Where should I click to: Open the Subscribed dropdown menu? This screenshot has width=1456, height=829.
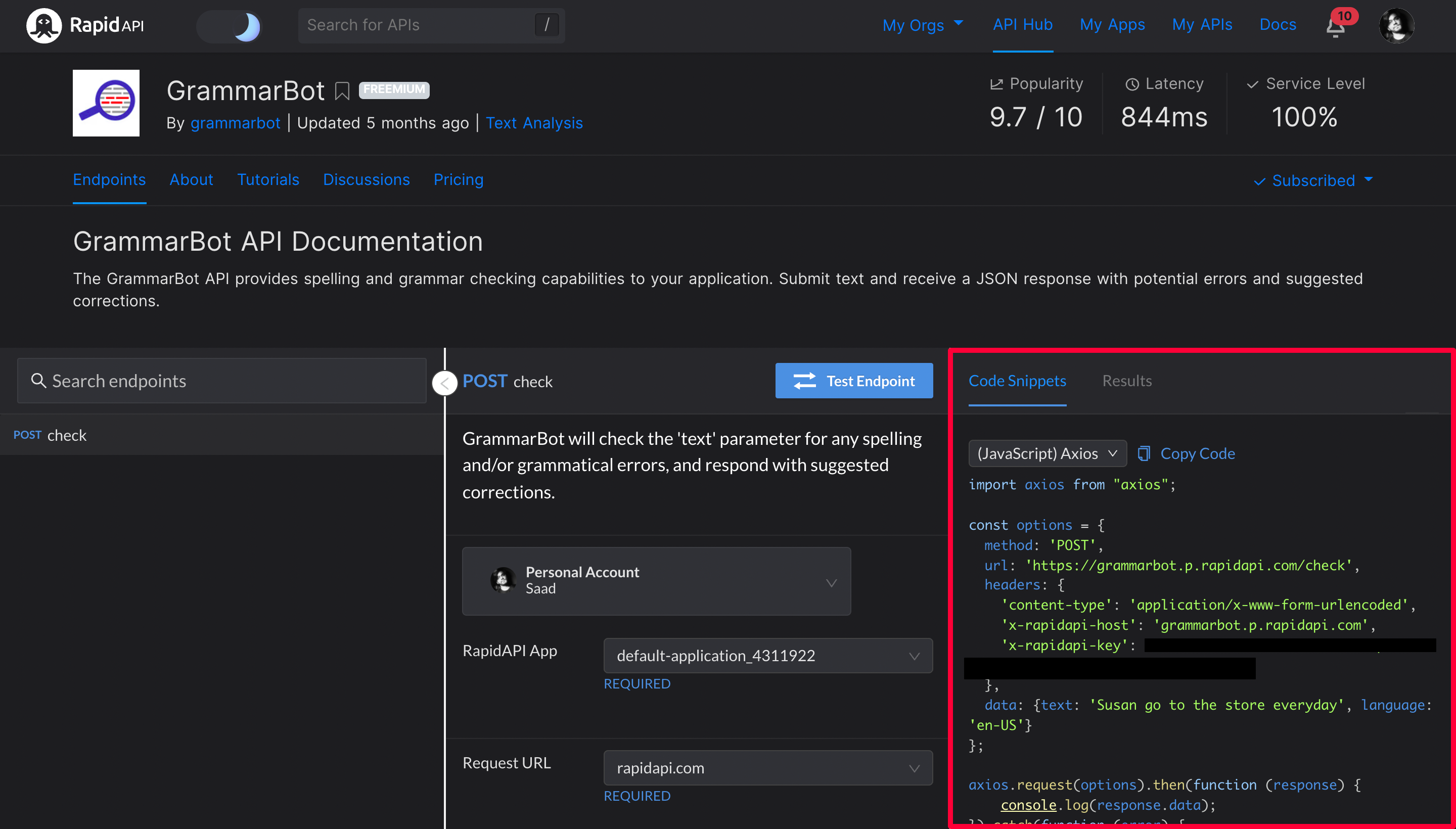[x=1313, y=180]
